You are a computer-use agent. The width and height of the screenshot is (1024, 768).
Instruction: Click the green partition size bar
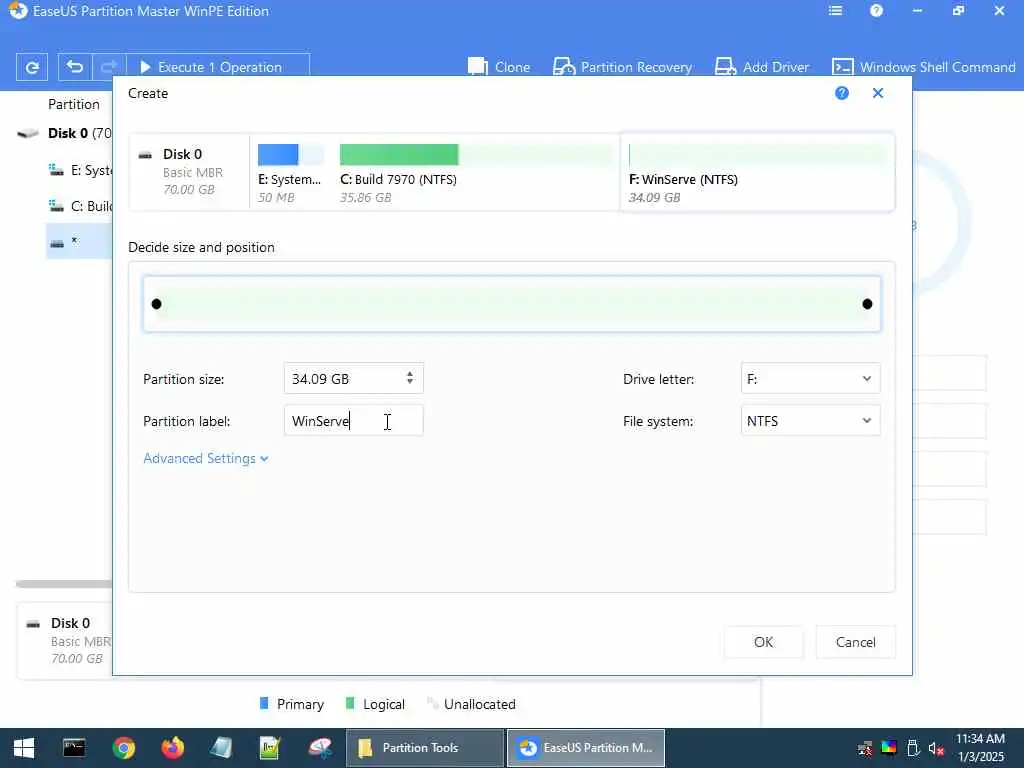(512, 304)
